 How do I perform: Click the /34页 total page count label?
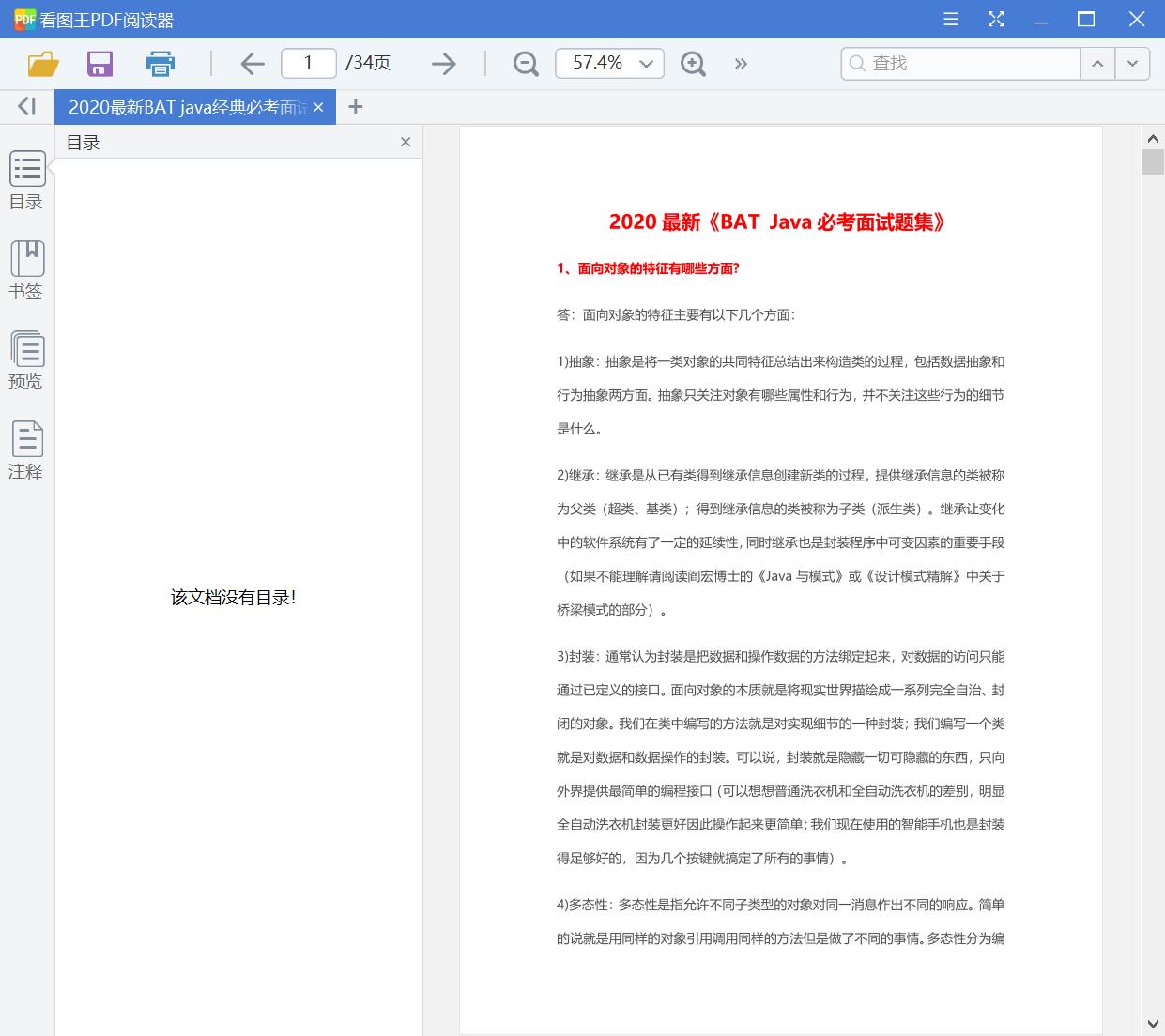coord(368,63)
